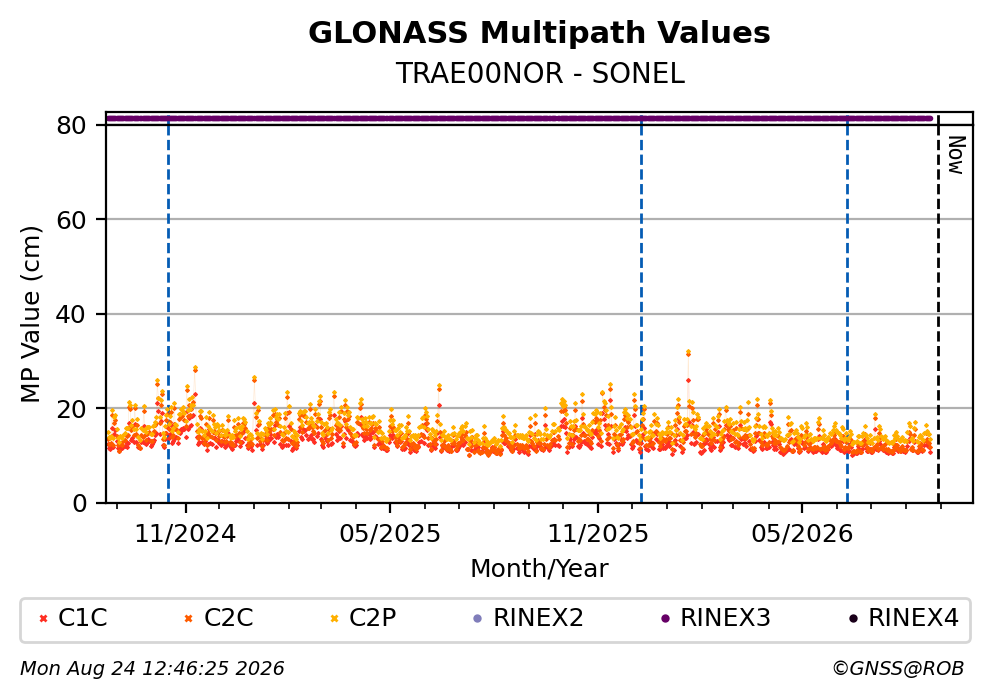Screen dimensions: 993x699
Task: Click the blue dashed line near 11/2024
Action: (168, 309)
